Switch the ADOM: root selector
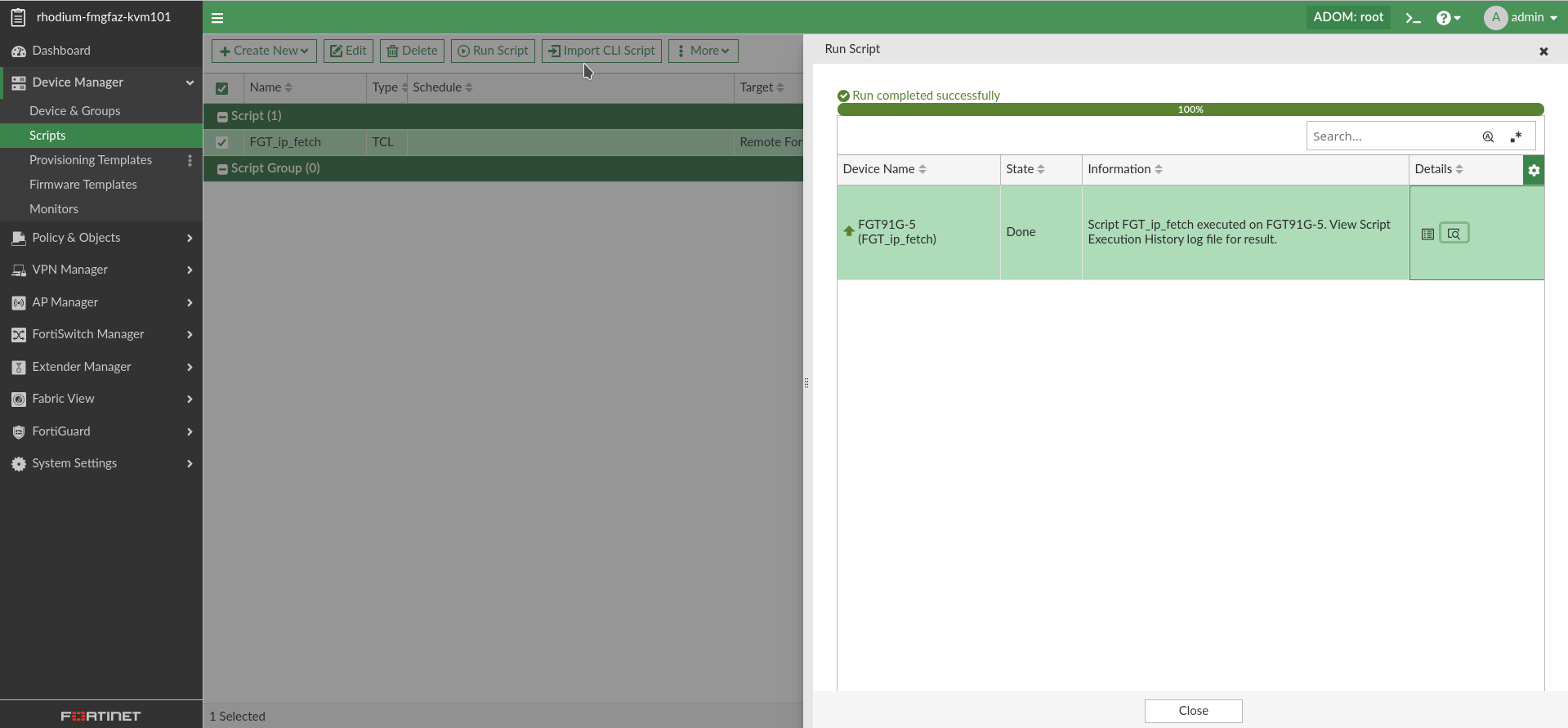Image resolution: width=1568 pixels, height=728 pixels. tap(1348, 17)
